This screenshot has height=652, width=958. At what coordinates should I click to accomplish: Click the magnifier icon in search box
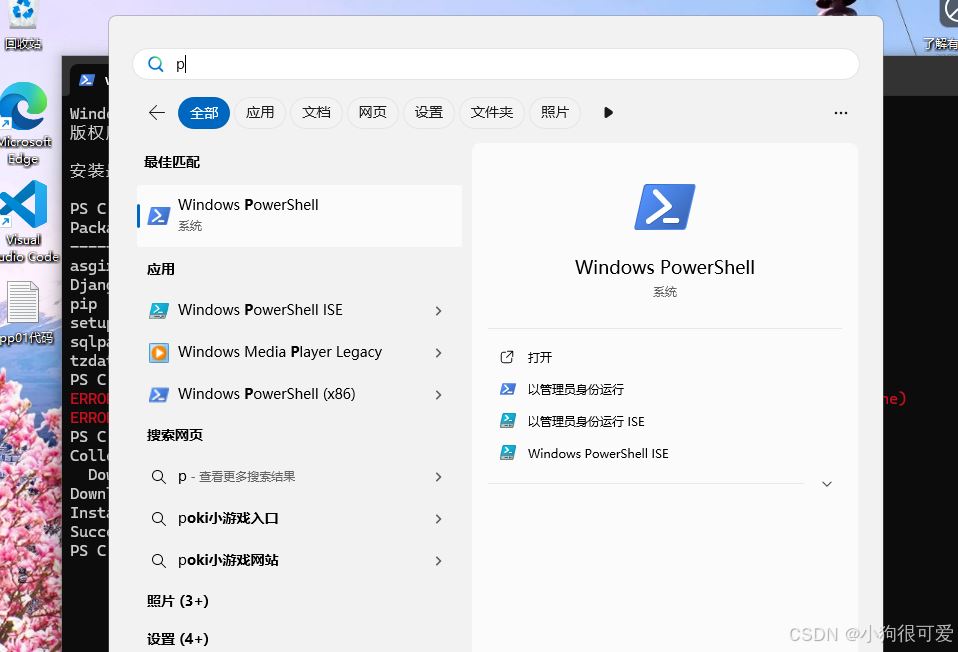[x=156, y=64]
